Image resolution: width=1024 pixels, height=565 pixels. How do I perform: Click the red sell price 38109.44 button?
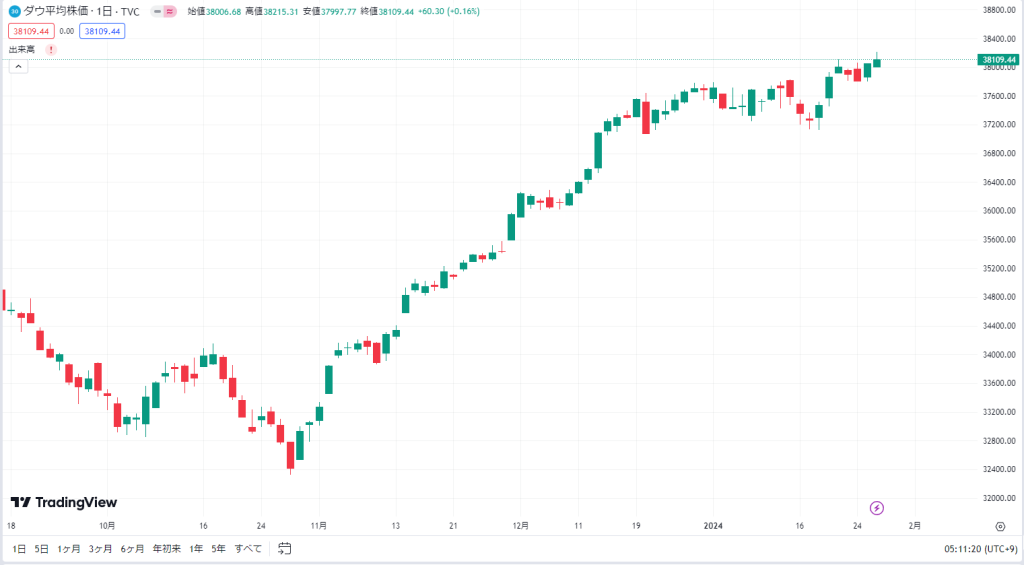(x=31, y=31)
